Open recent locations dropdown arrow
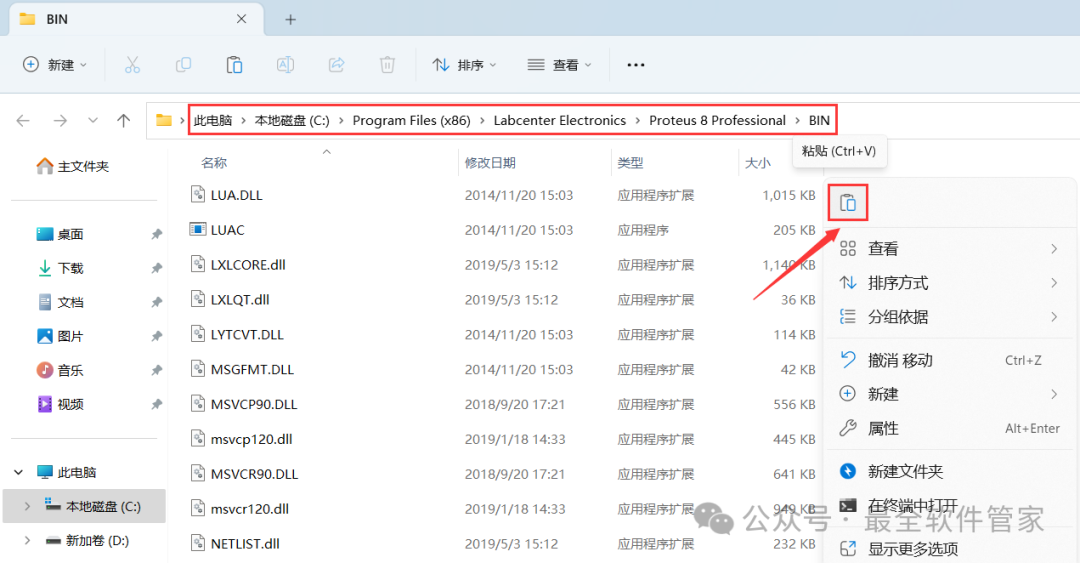1080x563 pixels. (x=93, y=121)
